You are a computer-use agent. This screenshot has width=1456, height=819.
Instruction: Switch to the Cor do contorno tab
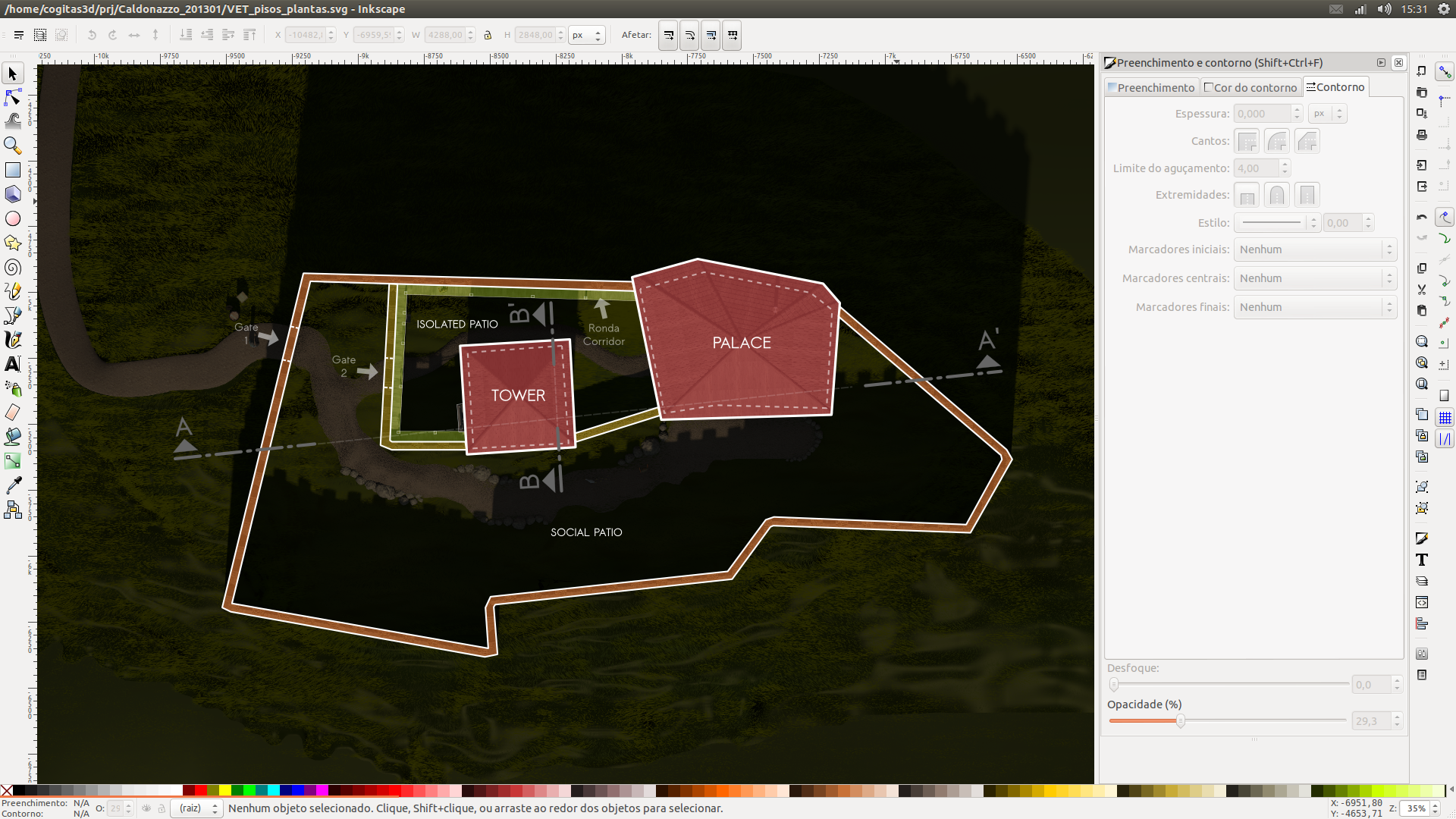pyautogui.click(x=1250, y=88)
